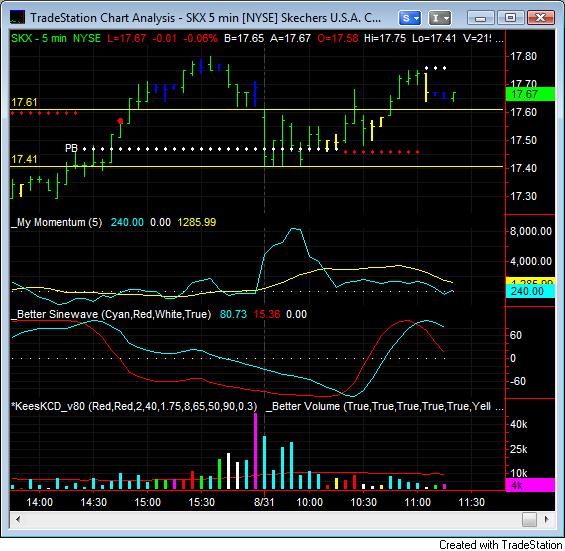This screenshot has height=551, width=565.
Task: Click the *KeesKCD_v80 indicator label
Action: point(134,406)
